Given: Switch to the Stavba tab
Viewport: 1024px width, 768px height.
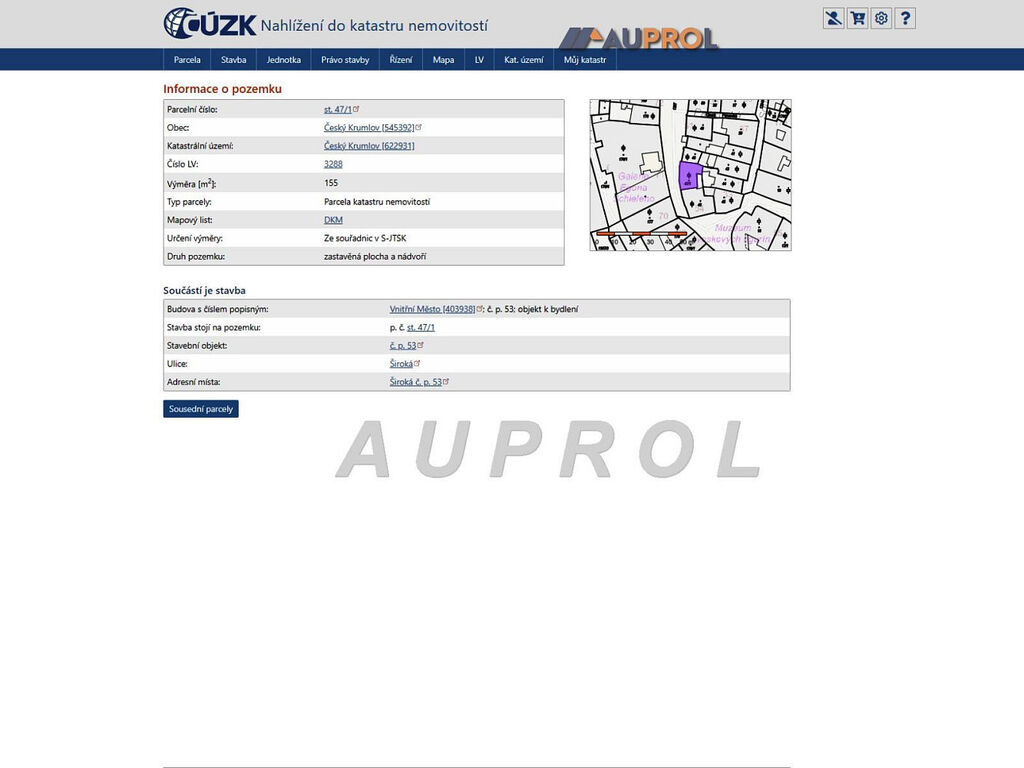Looking at the screenshot, I should pyautogui.click(x=233, y=60).
